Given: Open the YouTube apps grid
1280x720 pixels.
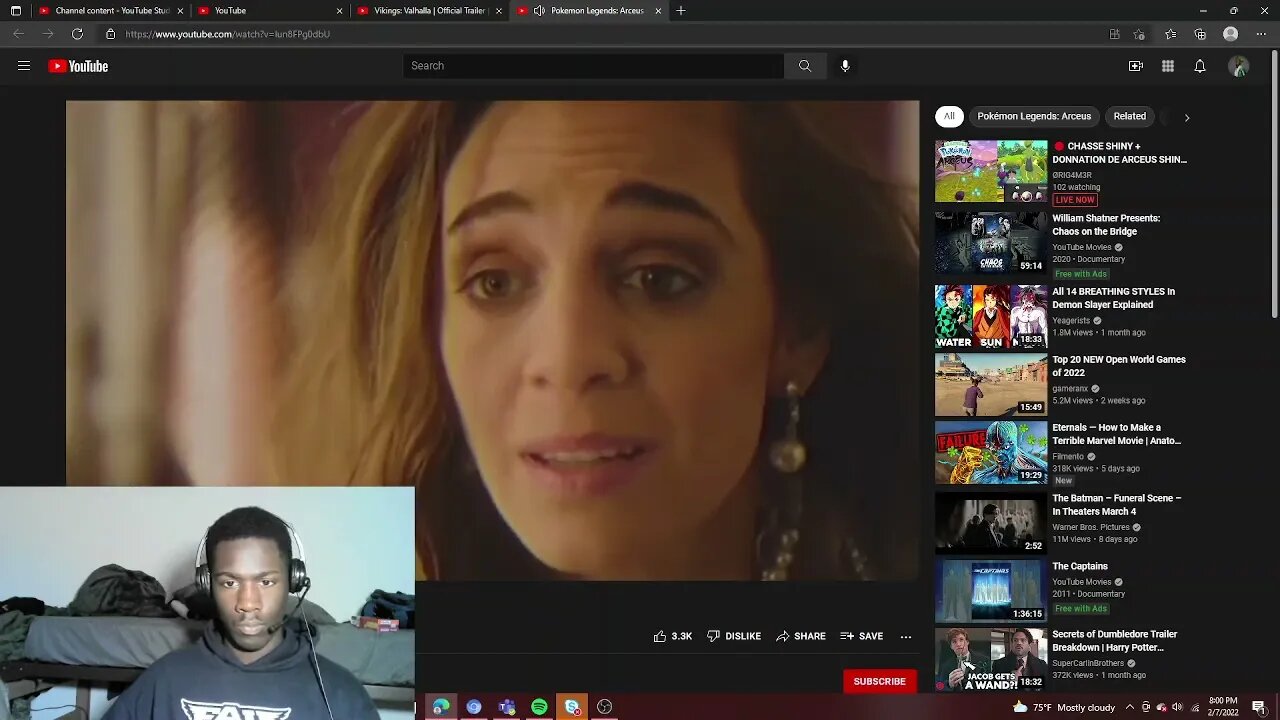Looking at the screenshot, I should click(x=1168, y=66).
